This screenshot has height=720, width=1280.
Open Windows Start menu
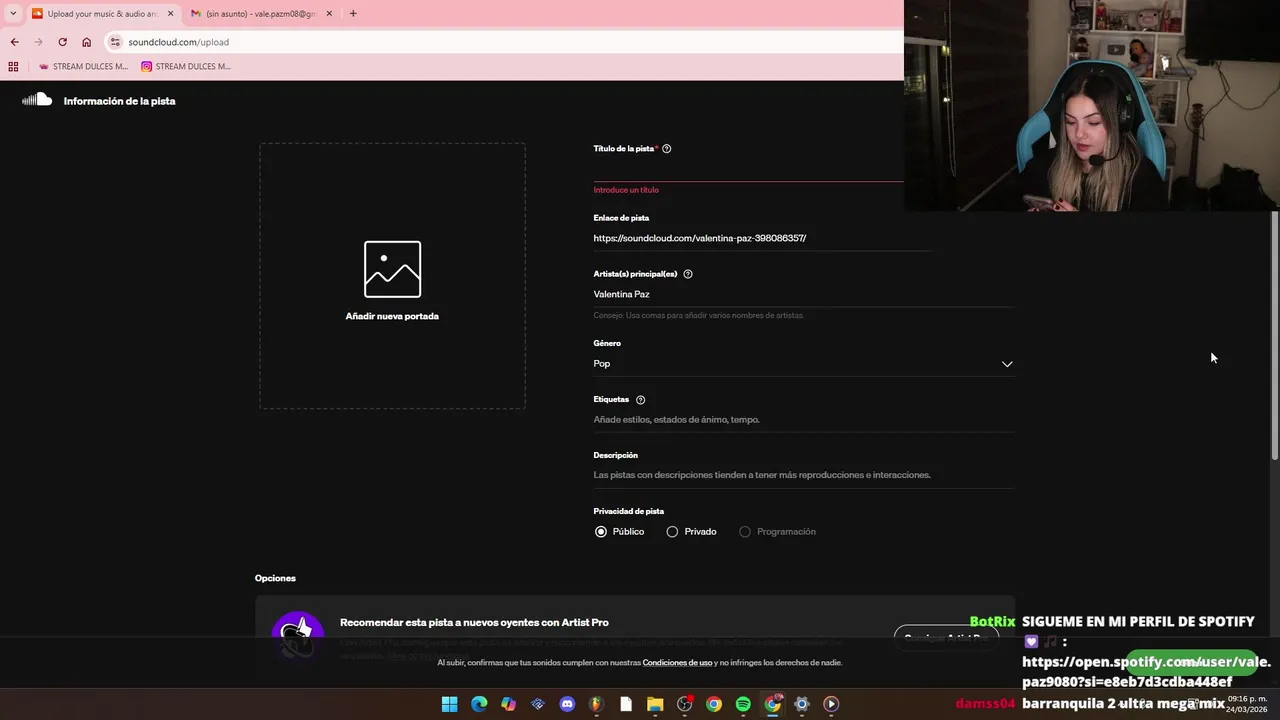[449, 704]
